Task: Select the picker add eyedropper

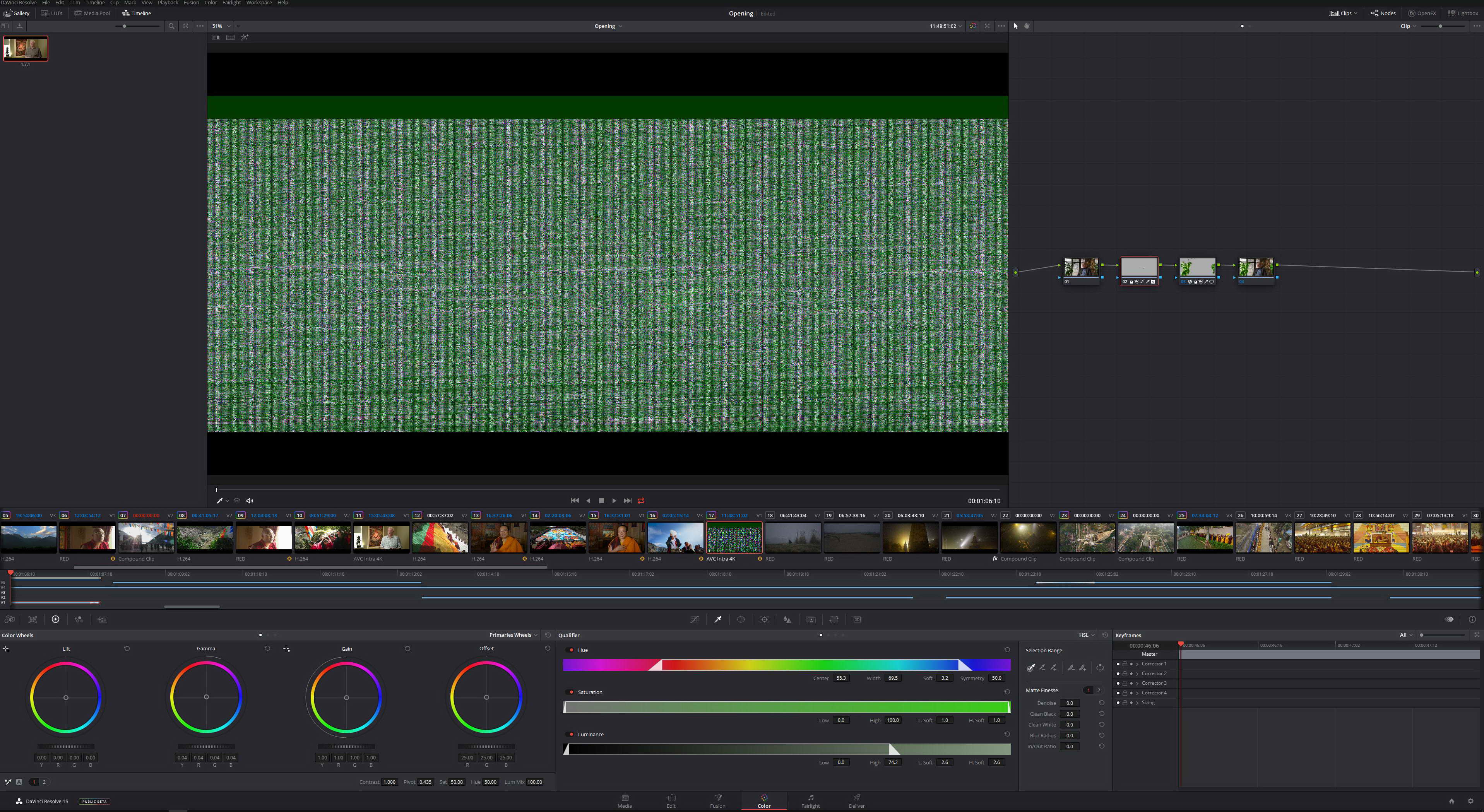Action: (1054, 667)
